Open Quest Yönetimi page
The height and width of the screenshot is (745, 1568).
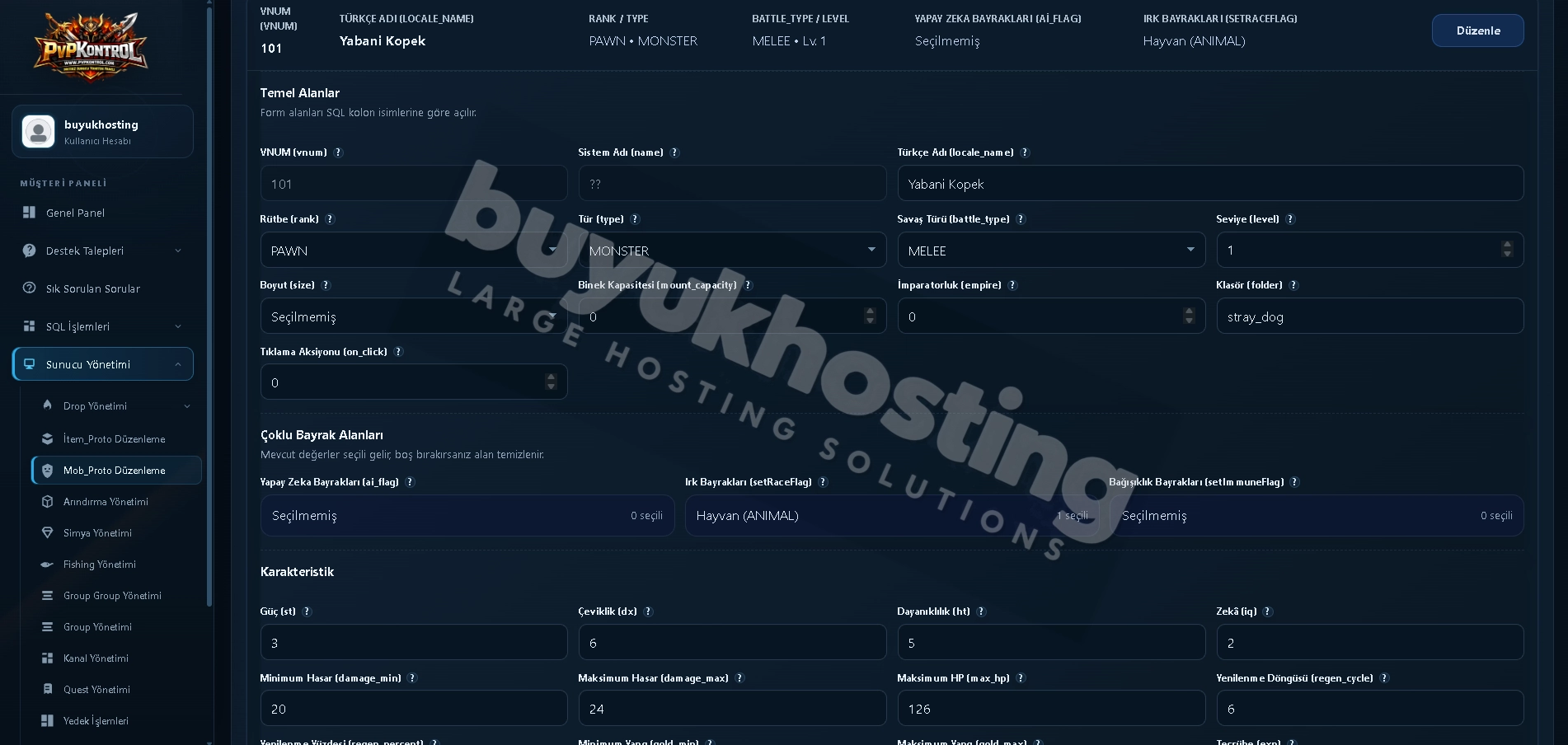(x=116, y=690)
